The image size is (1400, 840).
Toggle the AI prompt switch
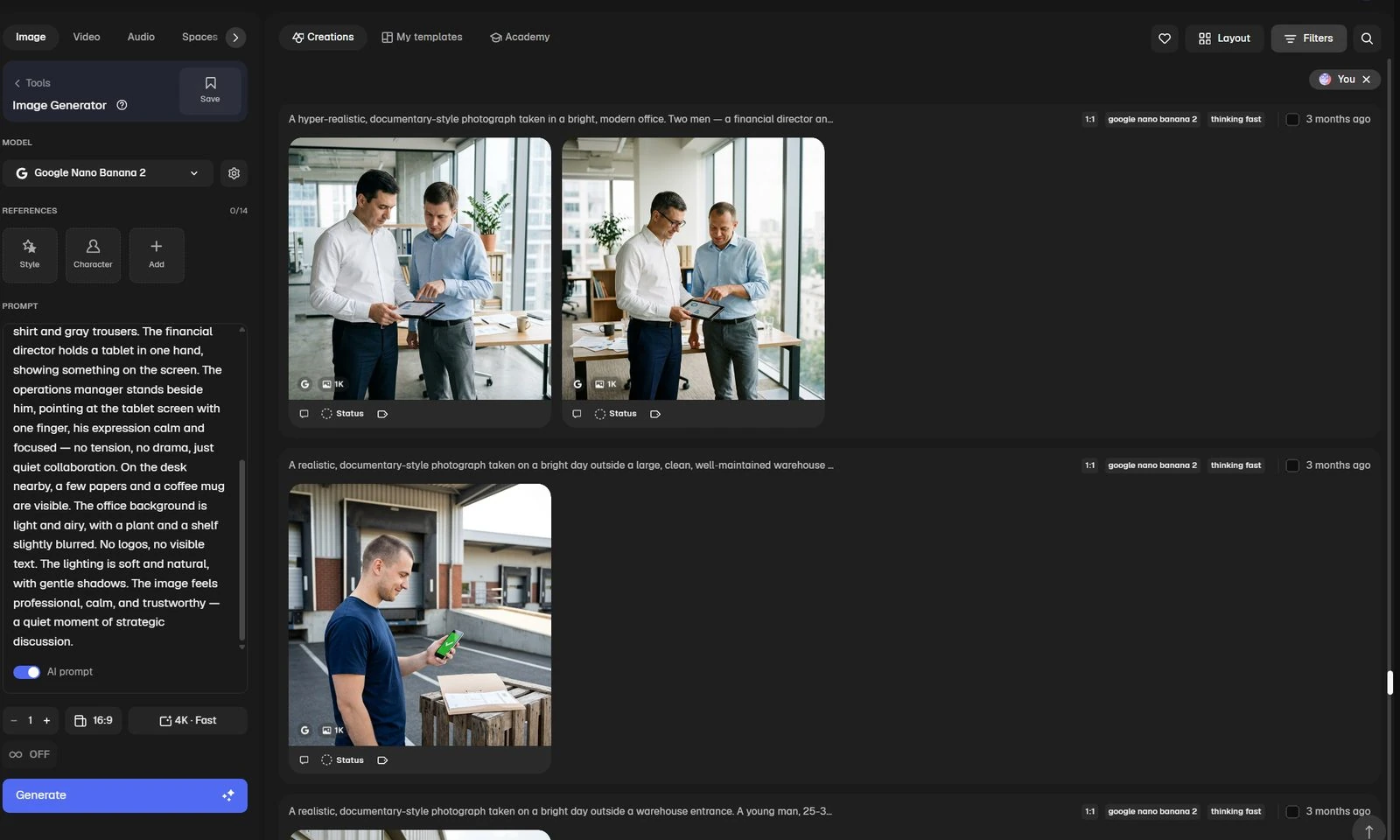click(x=26, y=672)
